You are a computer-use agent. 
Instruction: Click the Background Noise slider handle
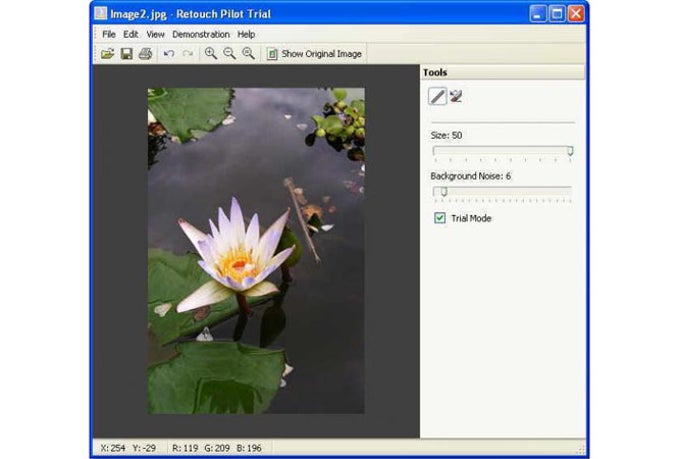point(444,191)
